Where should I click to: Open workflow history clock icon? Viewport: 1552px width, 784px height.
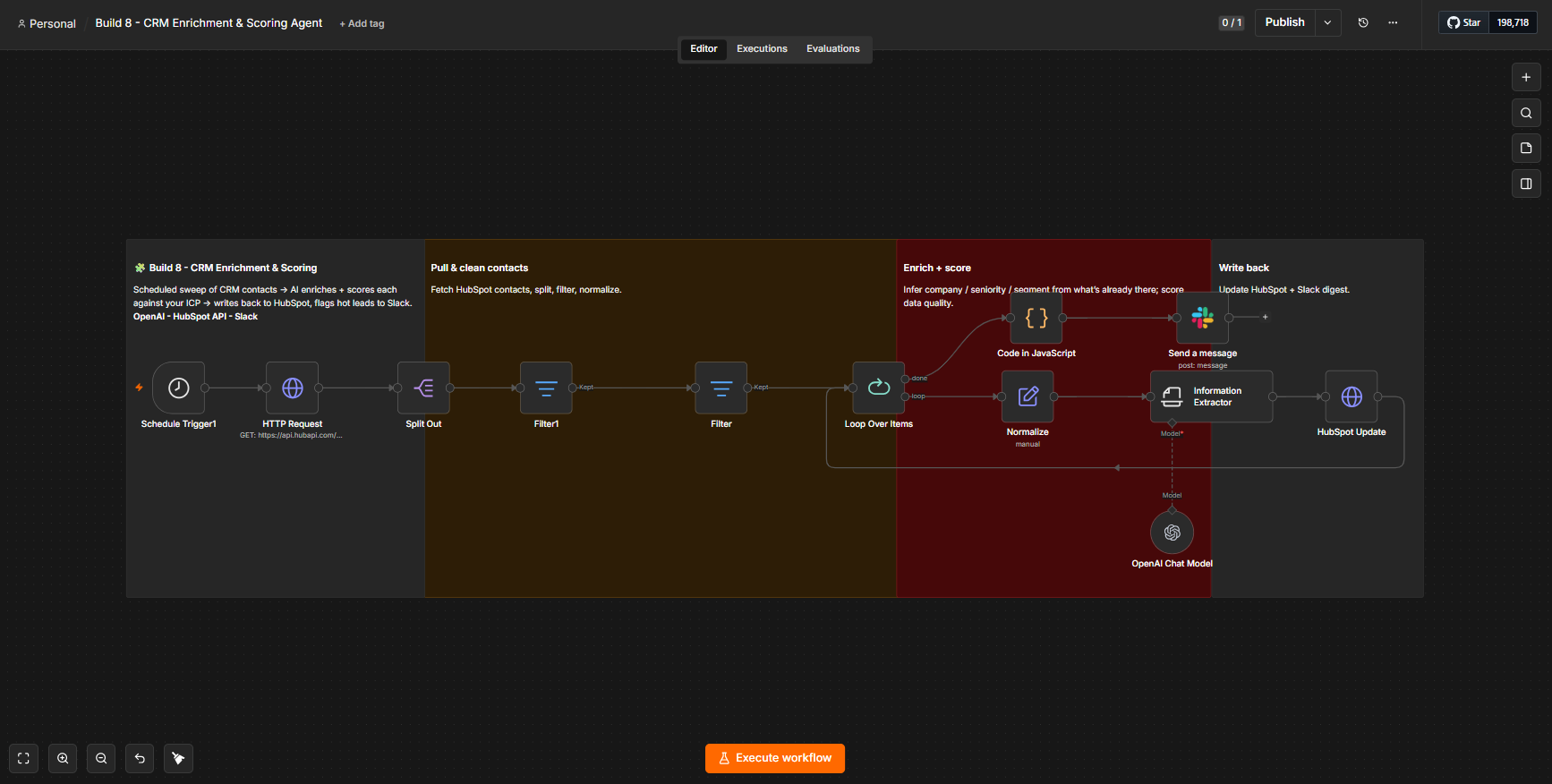click(x=1363, y=22)
